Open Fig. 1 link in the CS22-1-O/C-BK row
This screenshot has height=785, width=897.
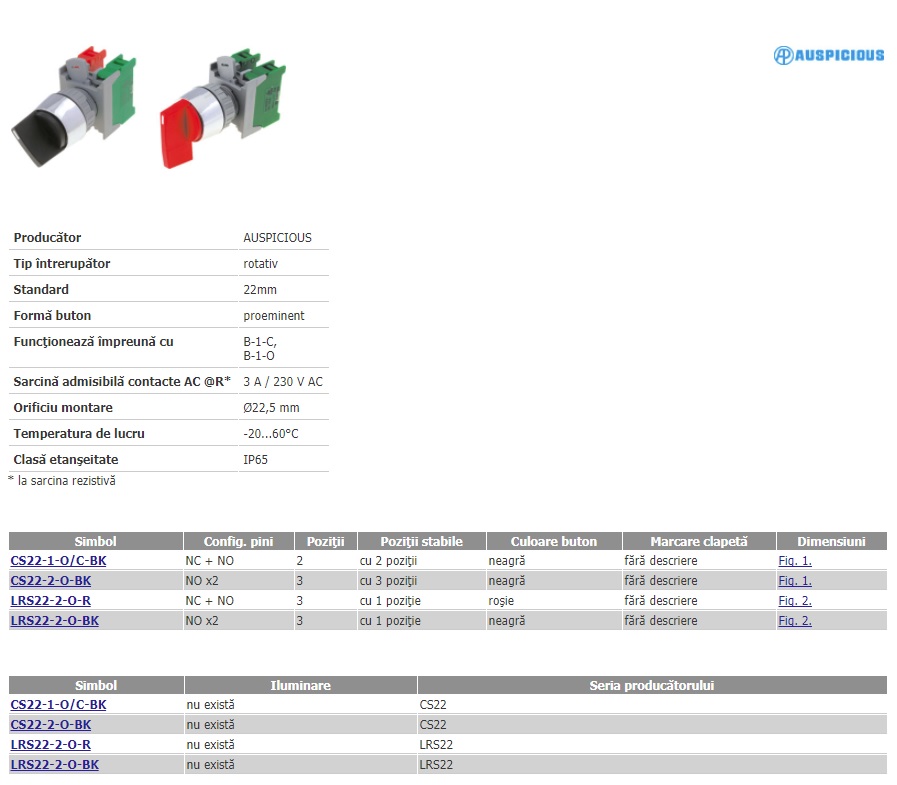click(795, 561)
